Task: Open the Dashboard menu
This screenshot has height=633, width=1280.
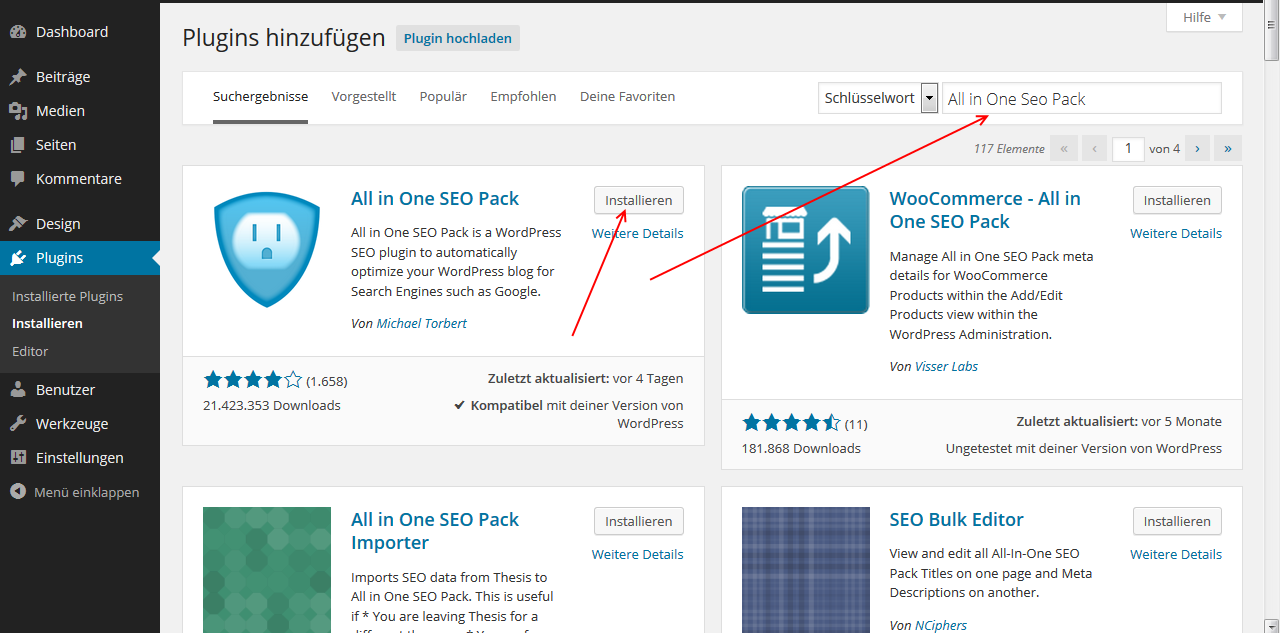Action: point(80,32)
